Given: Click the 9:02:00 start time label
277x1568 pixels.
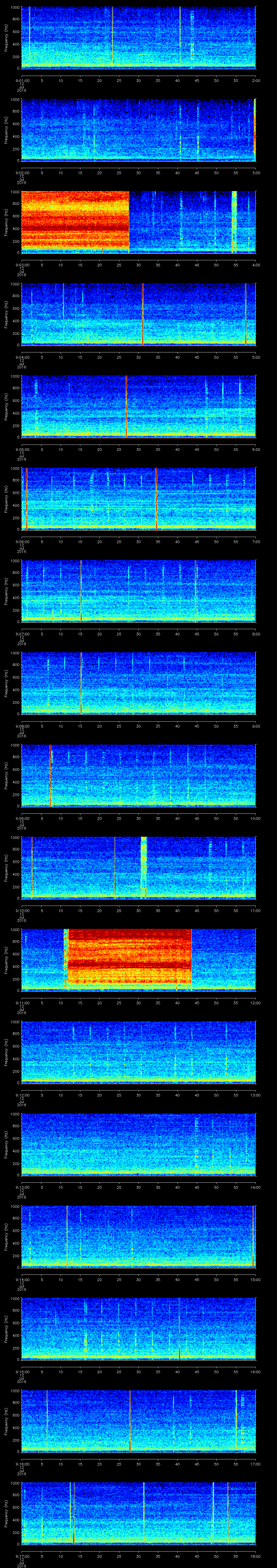Looking at the screenshot, I should pos(22,173).
